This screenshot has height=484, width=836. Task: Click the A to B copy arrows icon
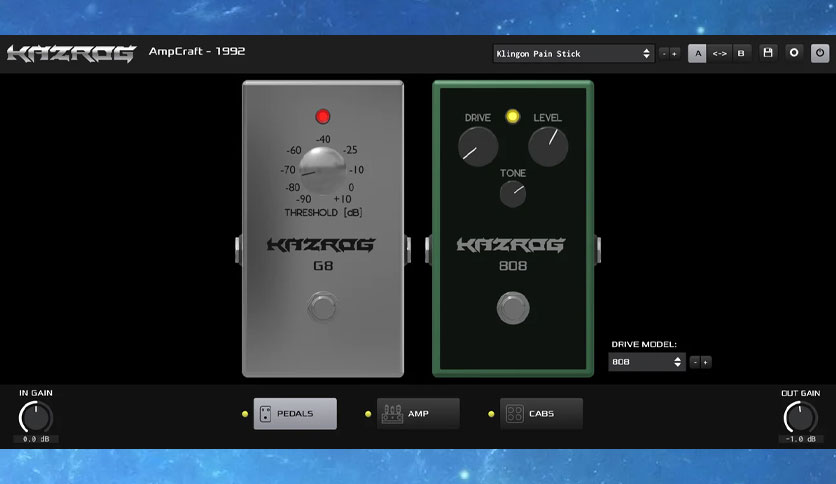[719, 53]
